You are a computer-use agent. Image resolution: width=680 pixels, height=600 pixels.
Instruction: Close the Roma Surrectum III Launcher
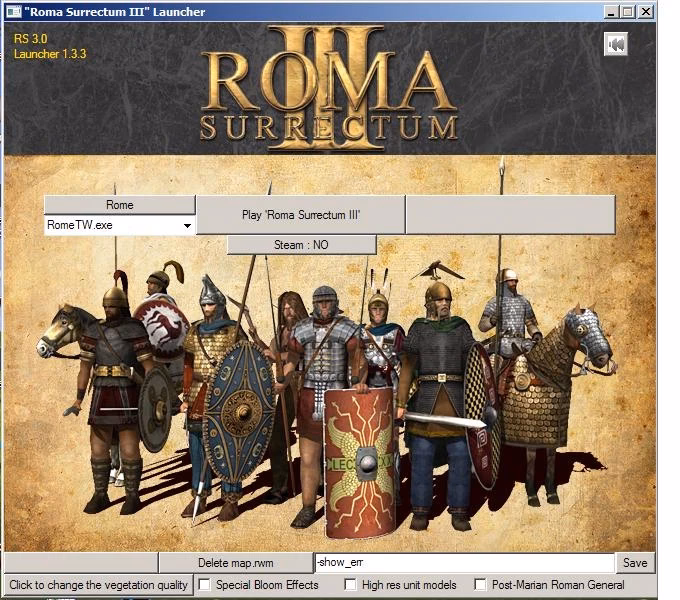coord(646,12)
